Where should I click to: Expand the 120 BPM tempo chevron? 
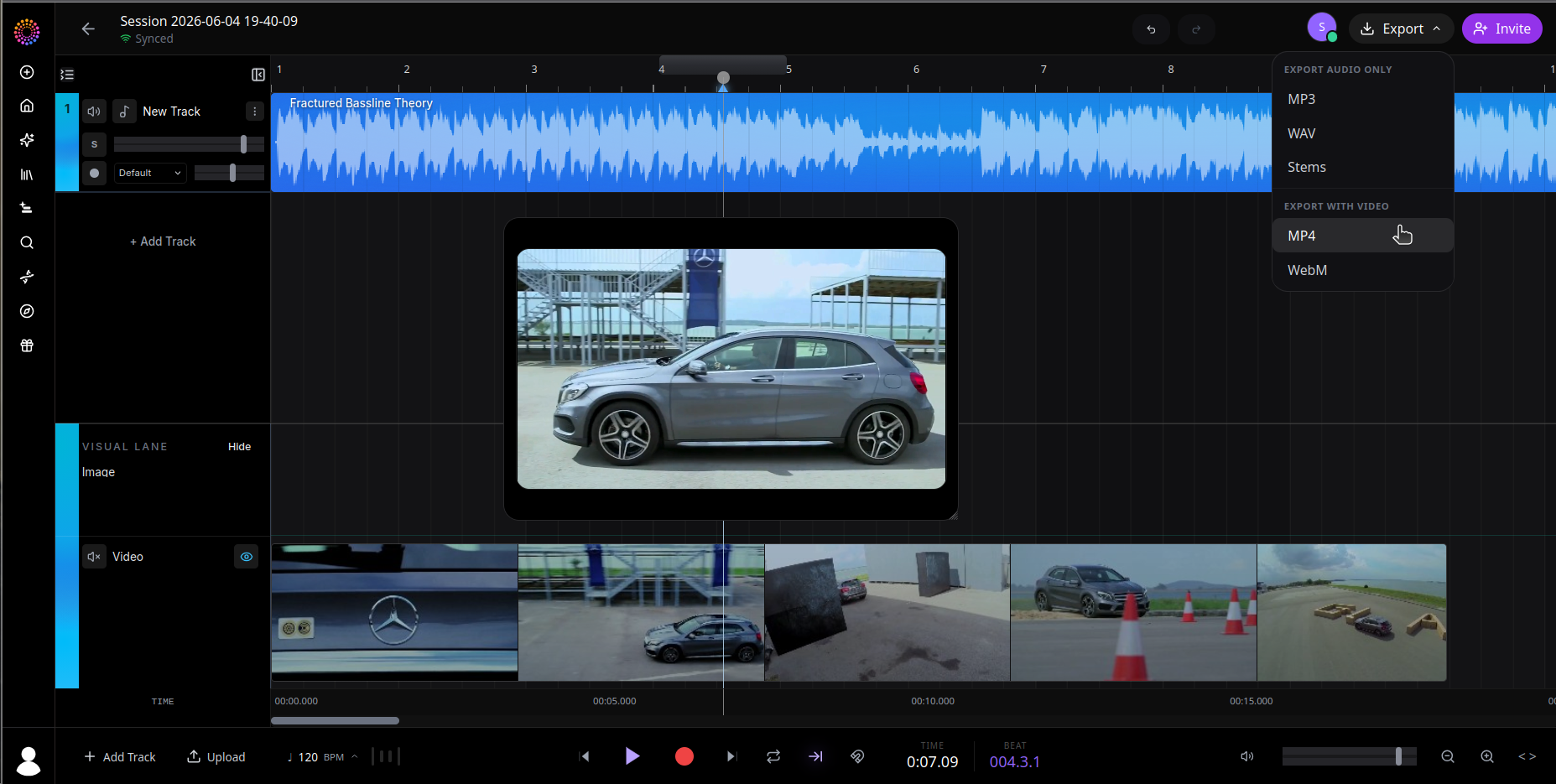354,756
